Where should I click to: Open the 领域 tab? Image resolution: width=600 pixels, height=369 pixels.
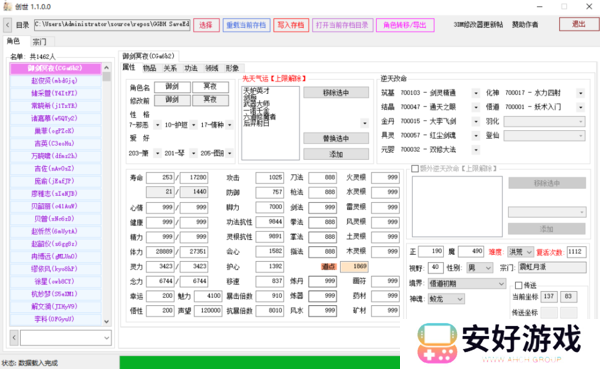click(212, 68)
